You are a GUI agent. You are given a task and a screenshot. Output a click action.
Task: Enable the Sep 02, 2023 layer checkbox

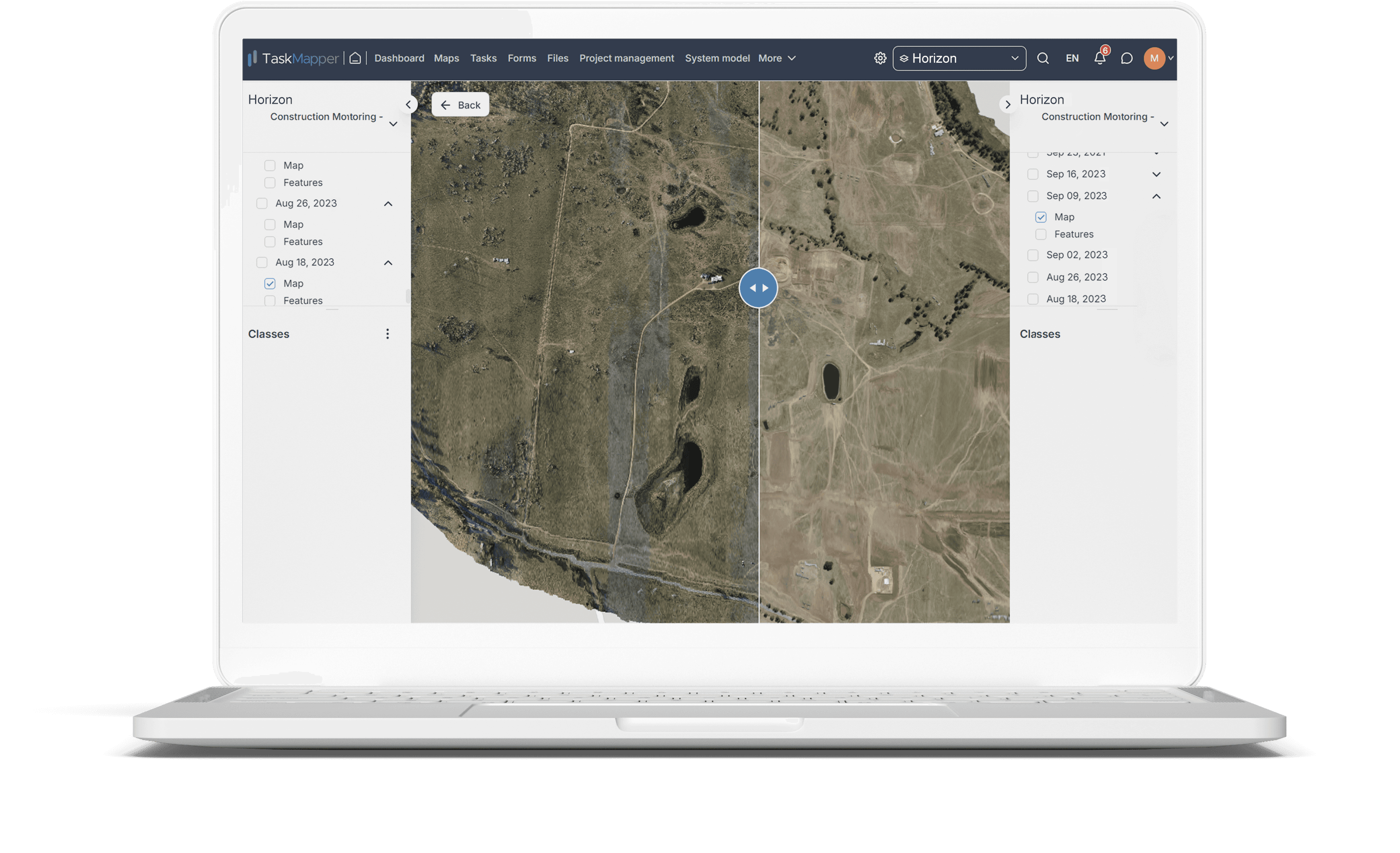click(x=1033, y=255)
